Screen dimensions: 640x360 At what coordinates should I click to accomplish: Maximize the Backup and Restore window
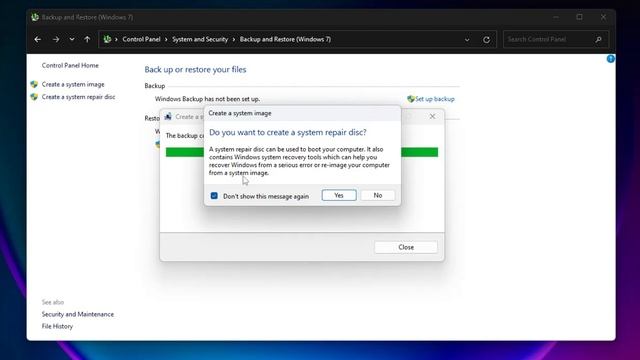580,17
